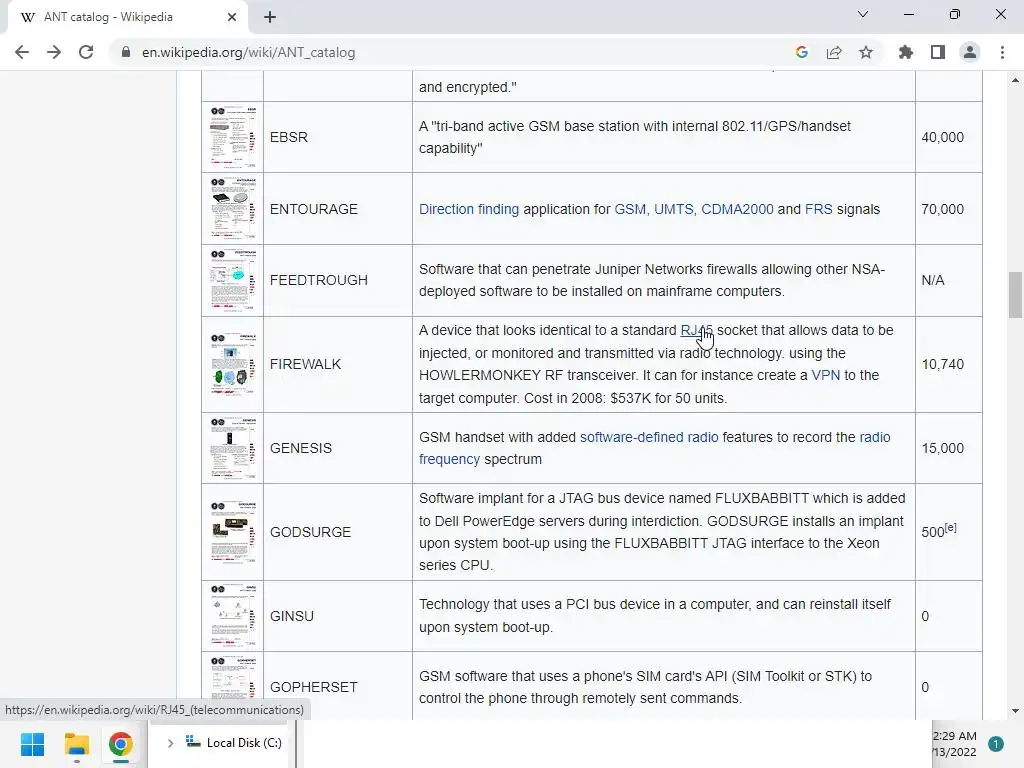Viewport: 1024px width, 768px height.
Task: Switch to Chrome in taskbar
Action: tap(120, 744)
